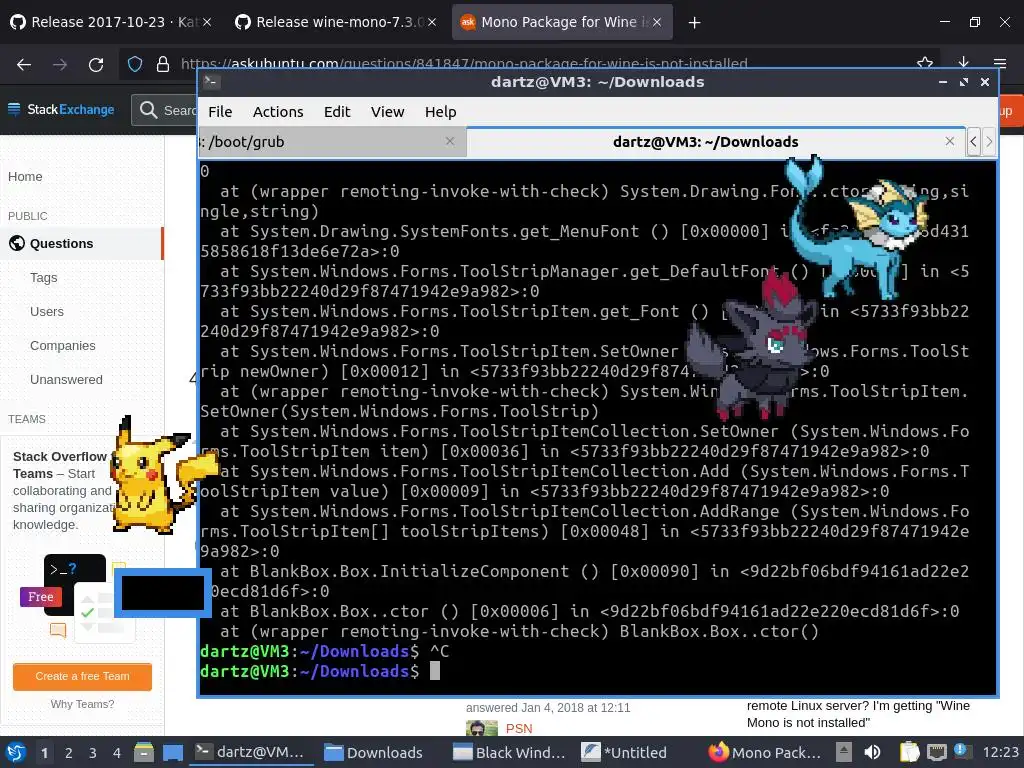The width and height of the screenshot is (1024, 768).
Task: Close the ~/Downloads terminal tab
Action: (950, 141)
